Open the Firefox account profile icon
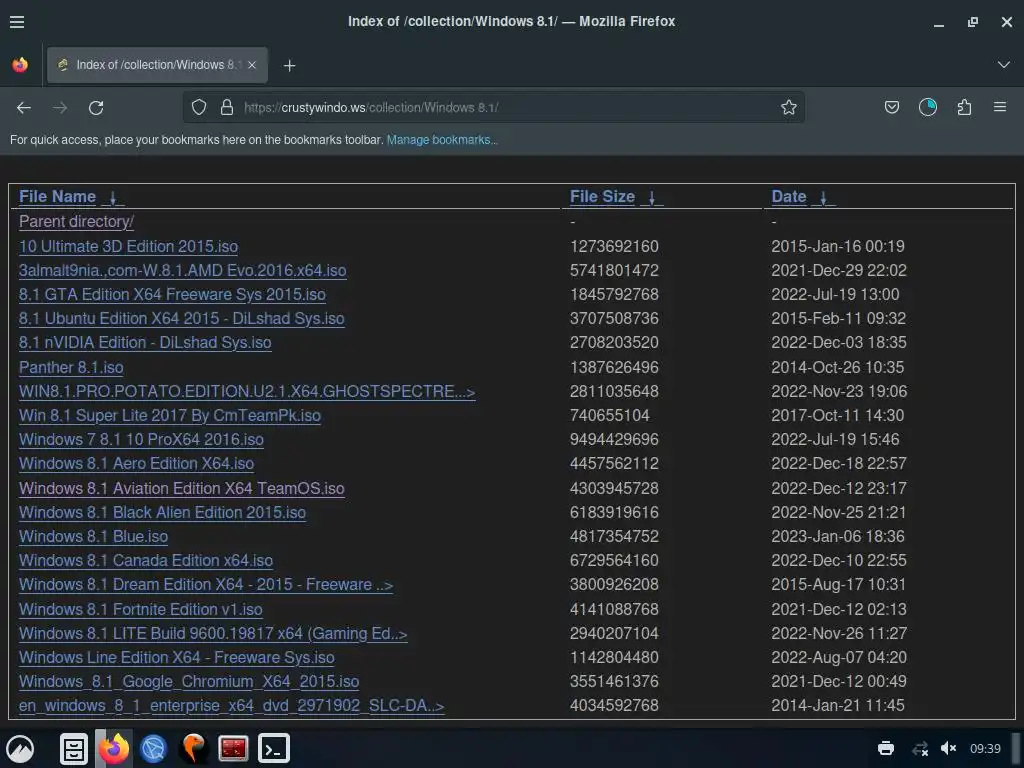Viewport: 1024px width, 768px height. 927,107
